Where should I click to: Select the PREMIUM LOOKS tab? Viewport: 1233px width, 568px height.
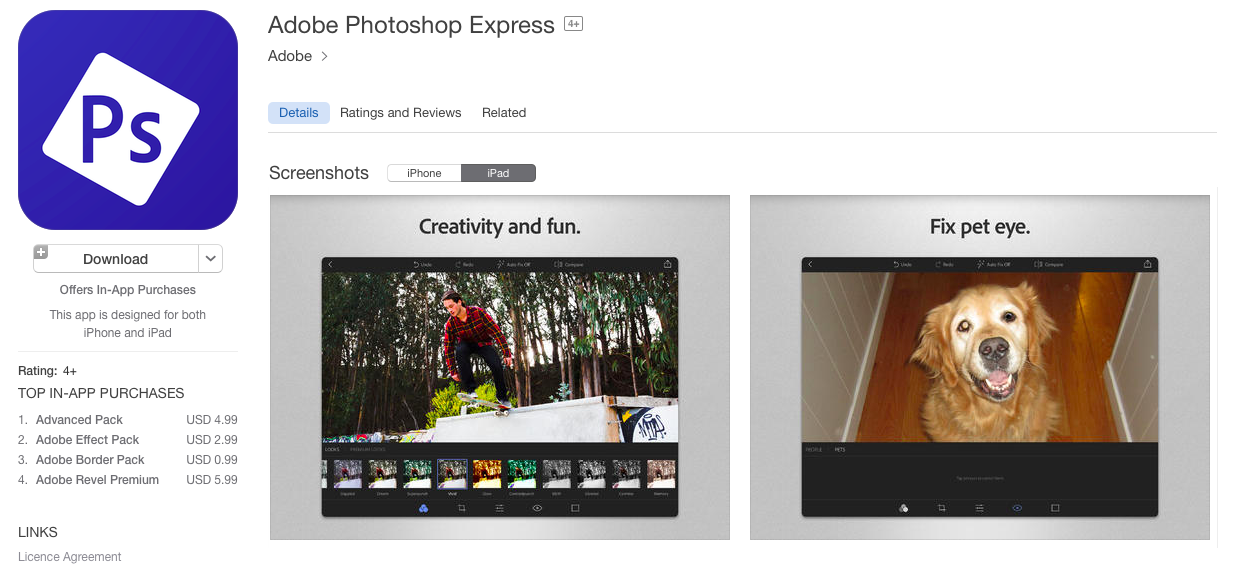(367, 450)
